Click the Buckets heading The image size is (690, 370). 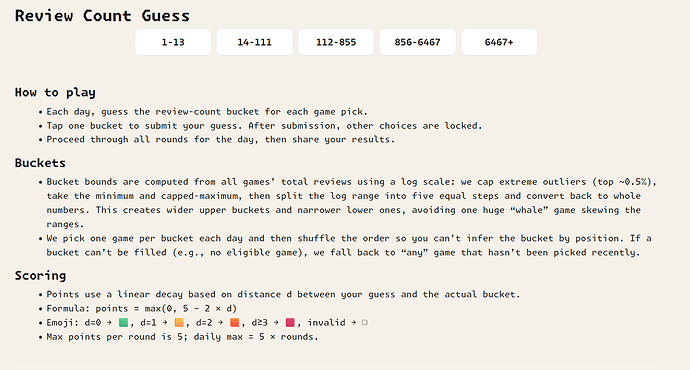point(40,163)
